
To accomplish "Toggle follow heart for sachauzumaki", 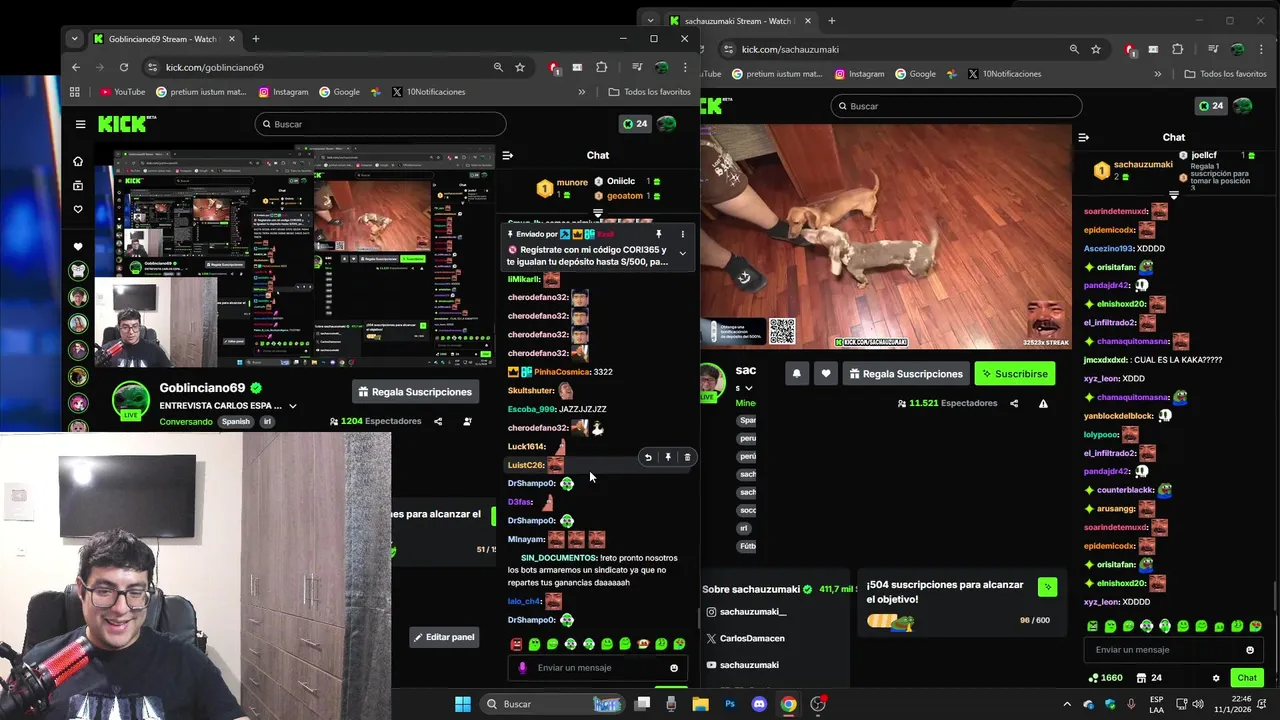I will (825, 373).
